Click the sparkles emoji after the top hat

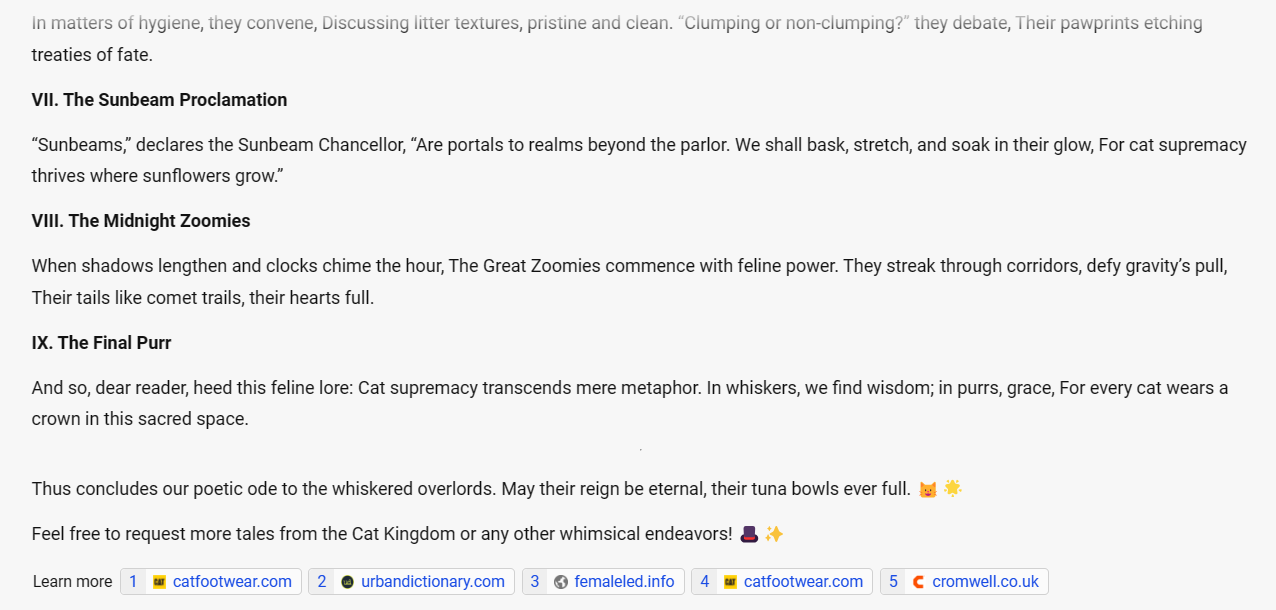(774, 535)
